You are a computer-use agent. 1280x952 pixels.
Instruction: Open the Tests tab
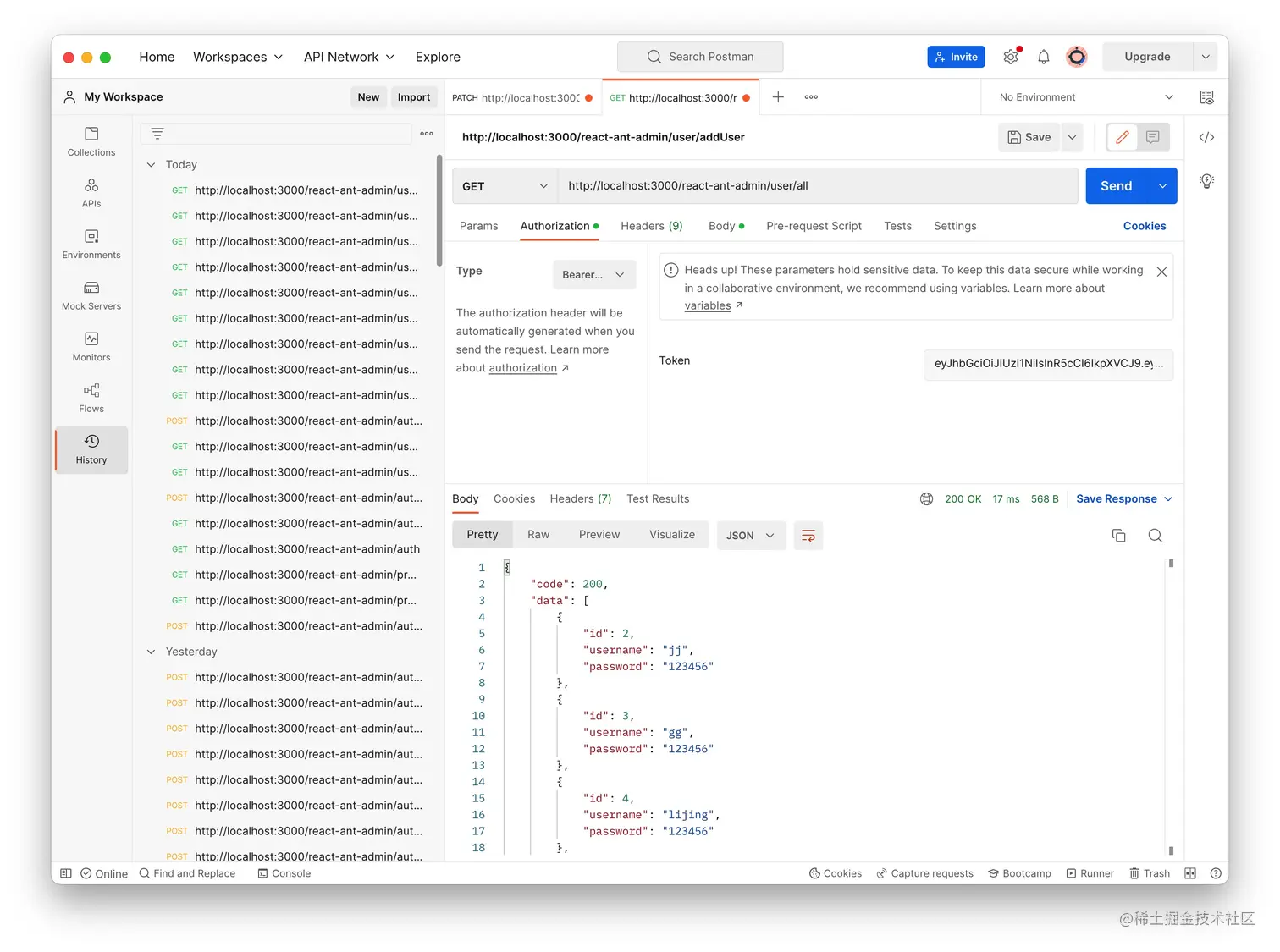897,226
